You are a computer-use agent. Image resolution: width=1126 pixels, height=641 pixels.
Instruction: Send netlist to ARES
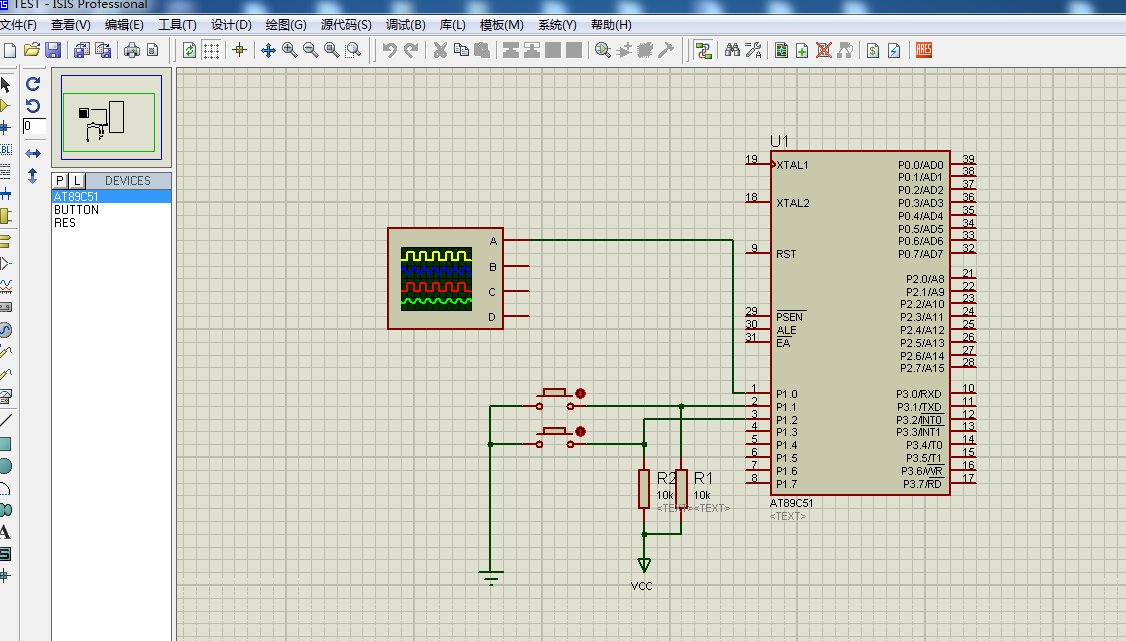click(923, 50)
